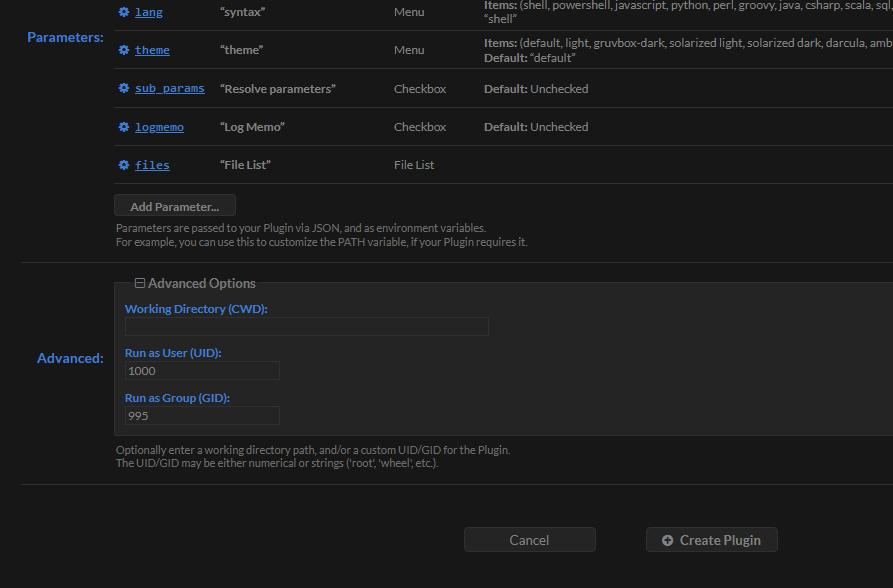Open the files parameter link
893x588 pixels.
(152, 165)
